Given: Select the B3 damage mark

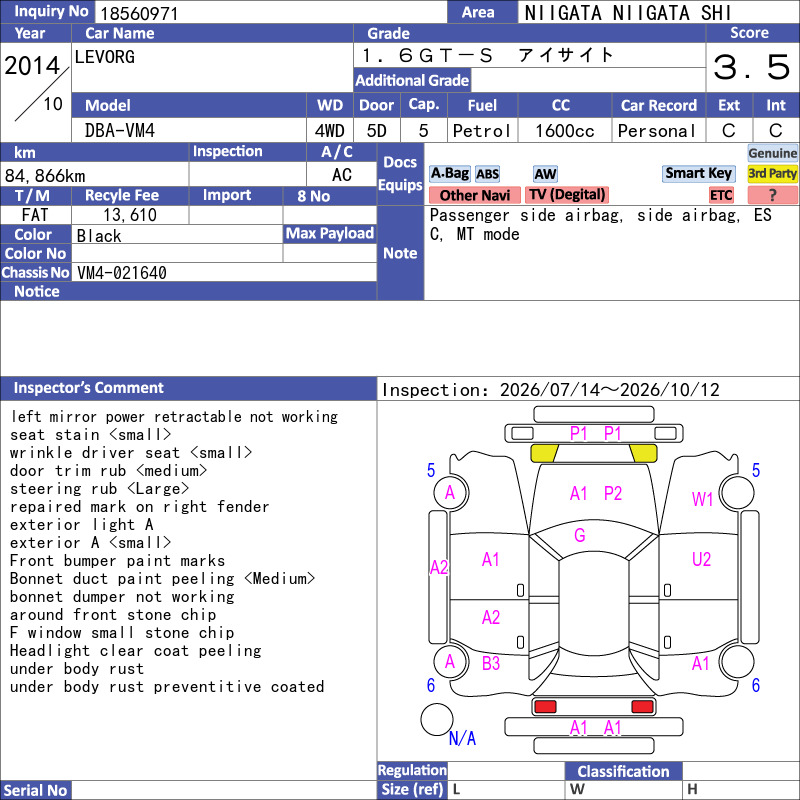Looking at the screenshot, I should 491,663.
